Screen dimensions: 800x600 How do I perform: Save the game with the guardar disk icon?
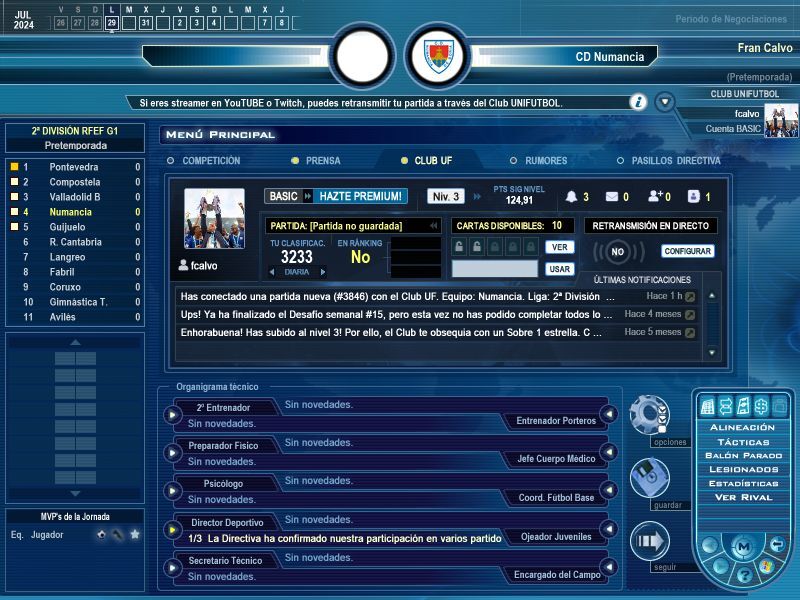tap(649, 478)
